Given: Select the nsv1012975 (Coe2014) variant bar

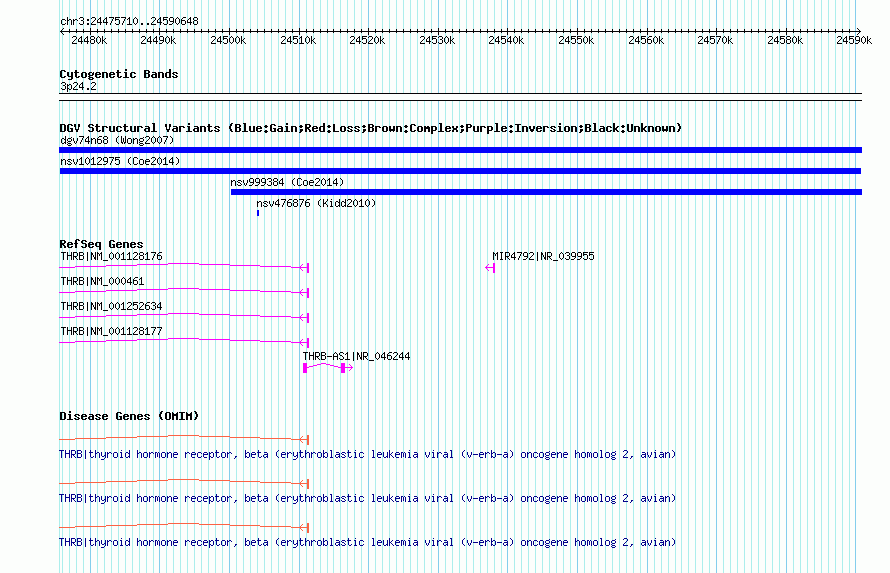Looking at the screenshot, I should coord(460,171).
